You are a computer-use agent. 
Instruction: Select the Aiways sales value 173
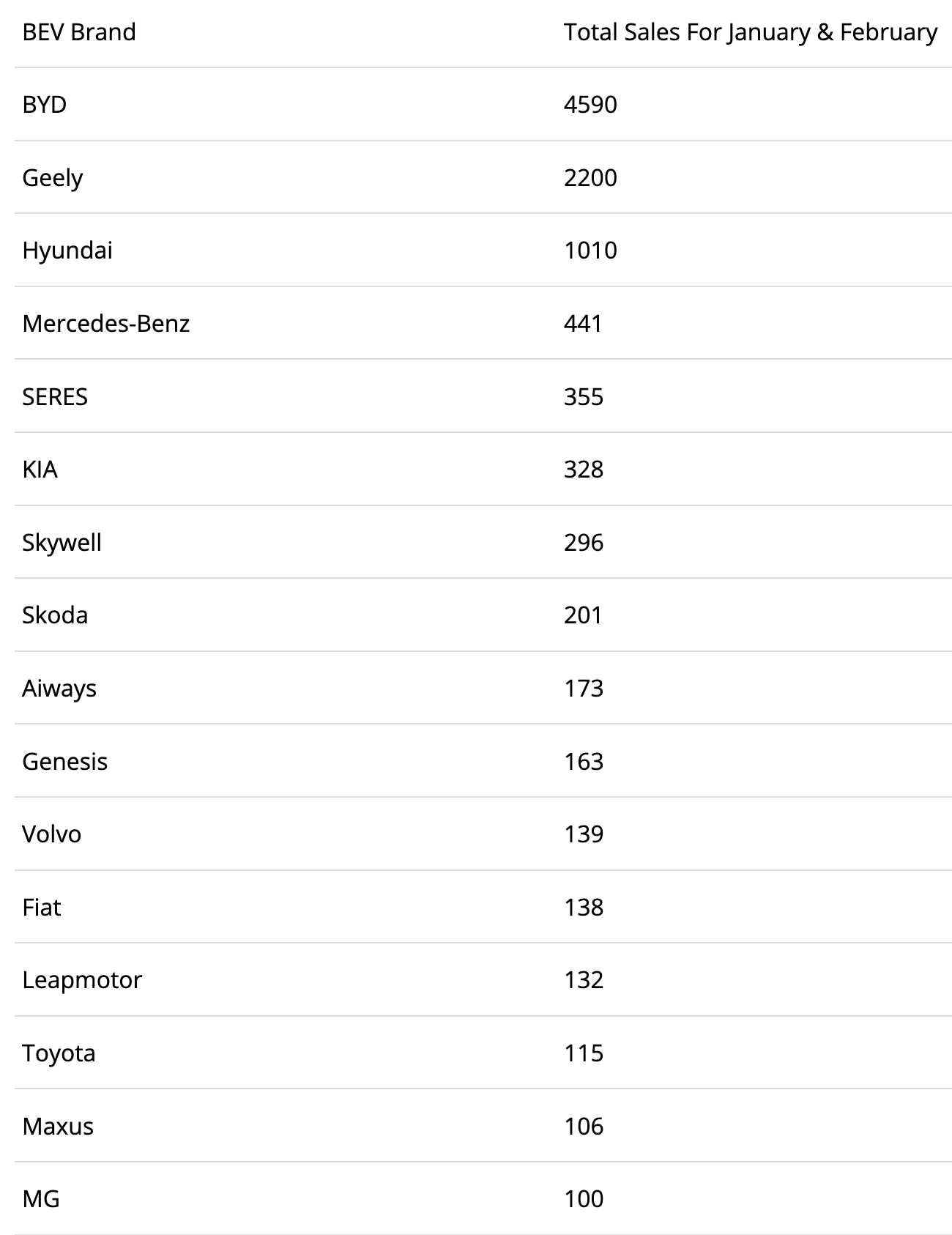point(584,688)
